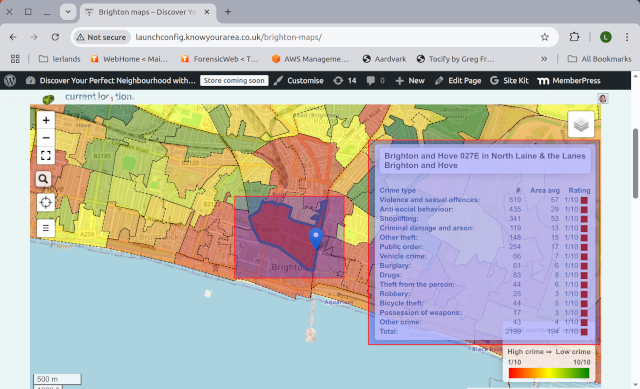Open the WordPress logo menu
Image resolution: width=640 pixels, height=389 pixels.
point(10,80)
